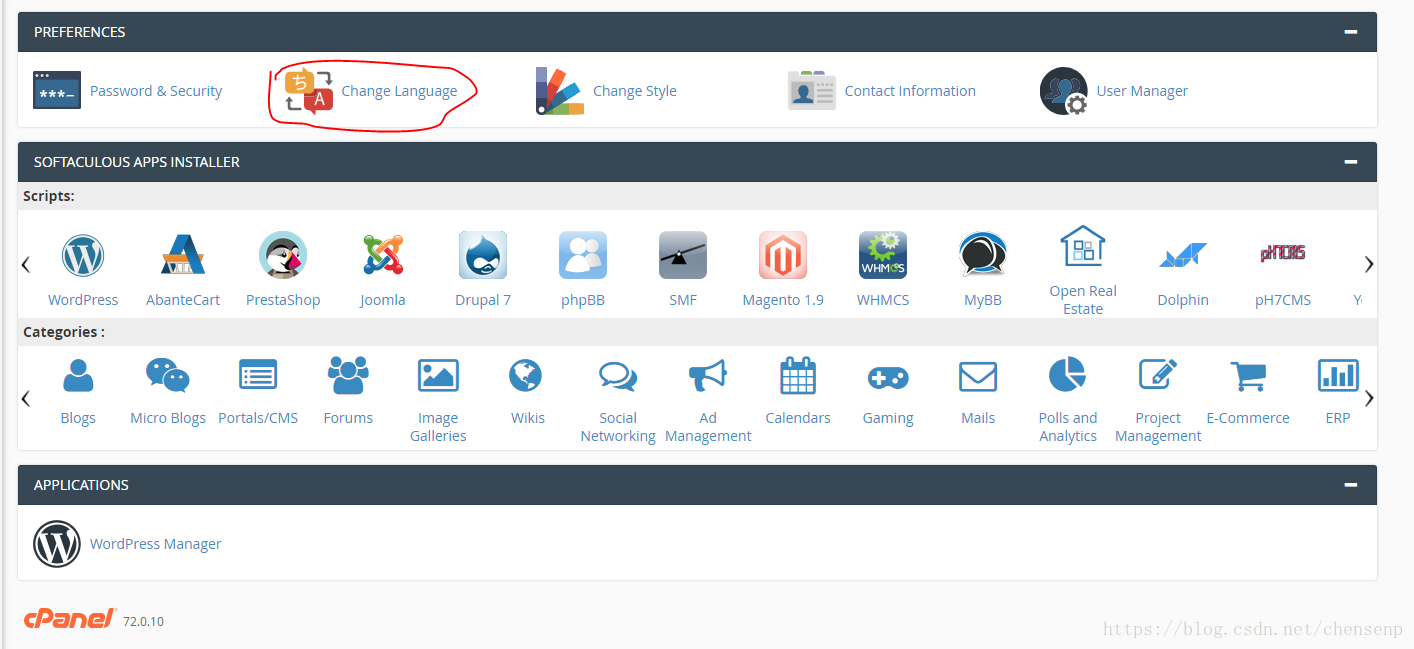Collapse the Softaculous Apps Installer section
Viewport: 1414px width, 649px height.
tap(1351, 162)
